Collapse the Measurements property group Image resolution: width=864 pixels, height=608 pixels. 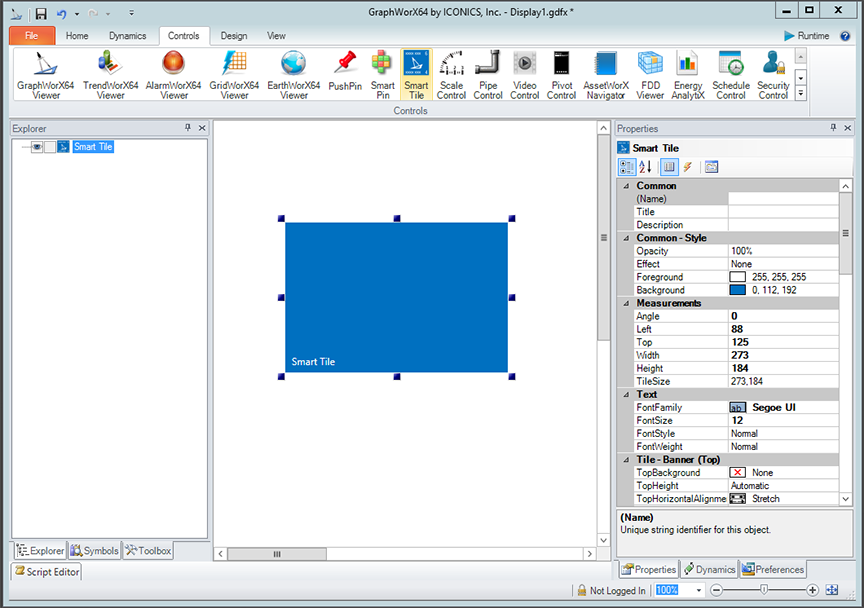tap(626, 303)
